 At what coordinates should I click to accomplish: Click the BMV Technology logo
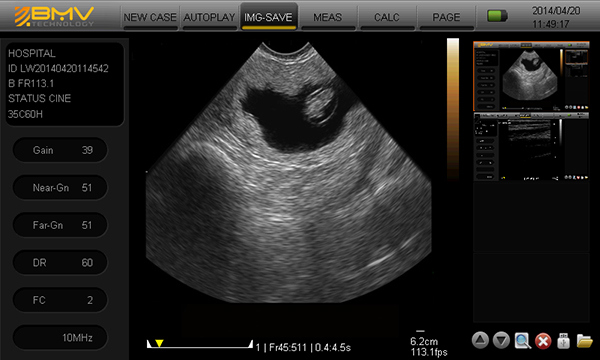tap(54, 16)
